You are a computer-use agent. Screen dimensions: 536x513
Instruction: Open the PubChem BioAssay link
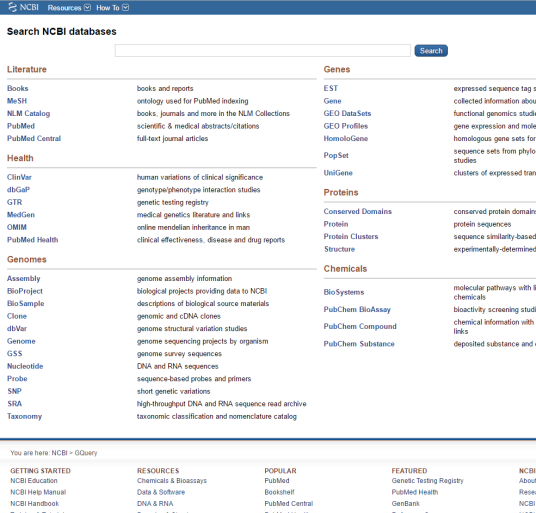pos(357,309)
